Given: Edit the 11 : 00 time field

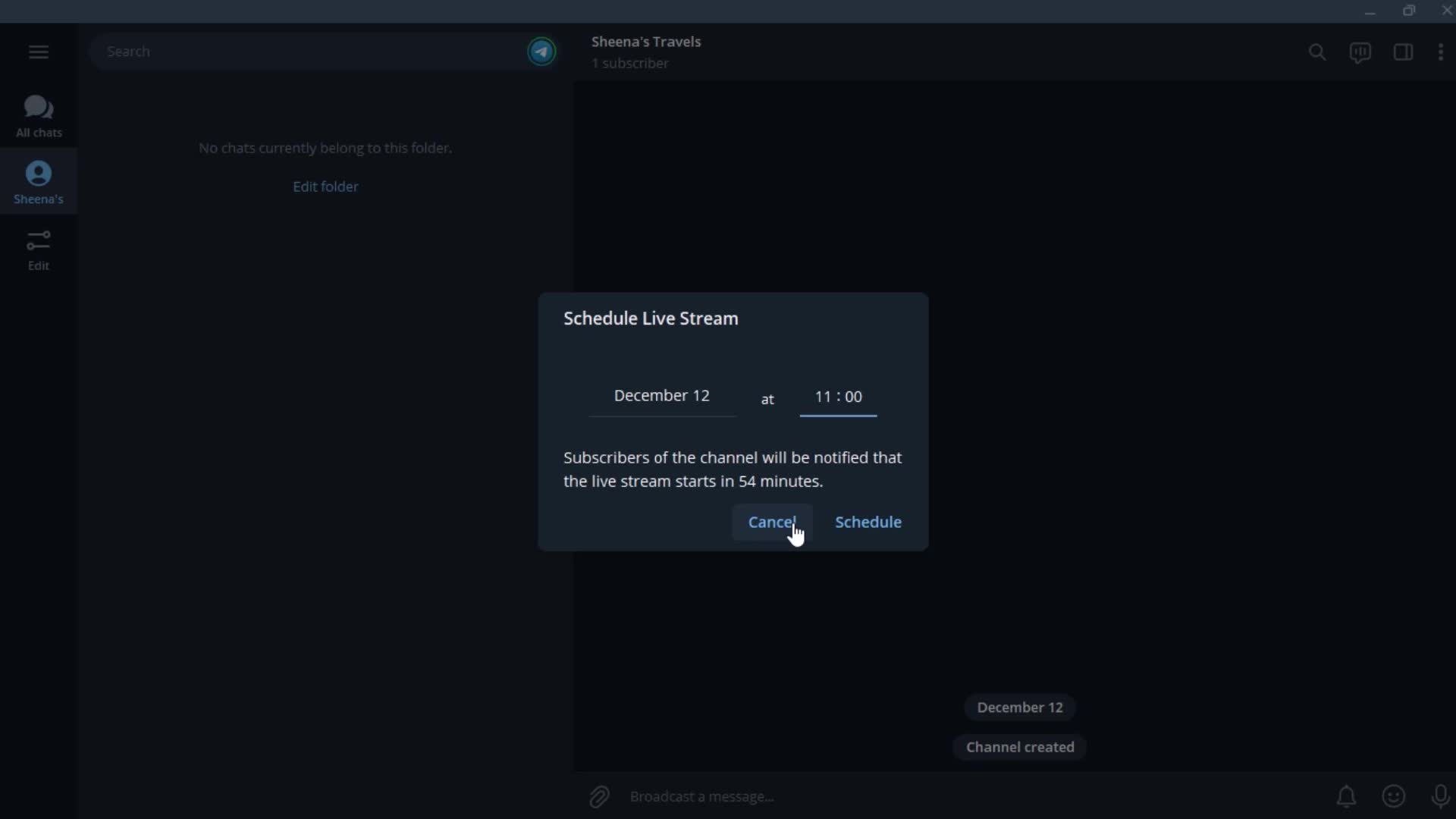Looking at the screenshot, I should 838,397.
